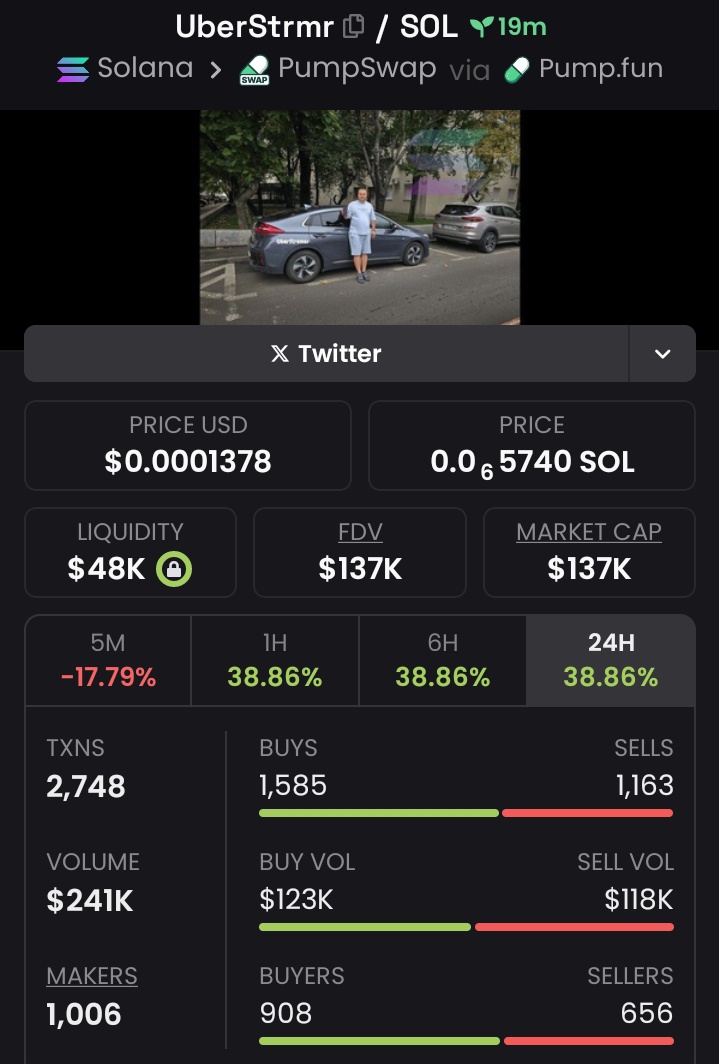Open the UberStrmr token car photo
719x1064 pixels.
pyautogui.click(x=360, y=217)
